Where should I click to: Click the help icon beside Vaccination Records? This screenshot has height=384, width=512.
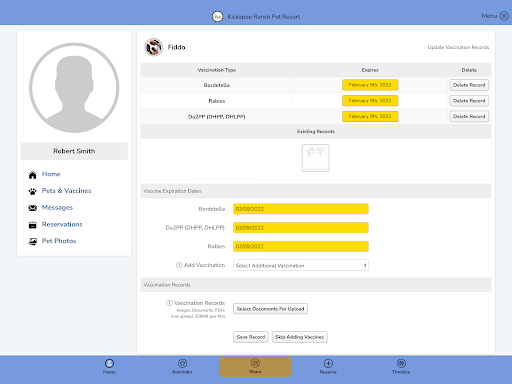[x=169, y=303]
